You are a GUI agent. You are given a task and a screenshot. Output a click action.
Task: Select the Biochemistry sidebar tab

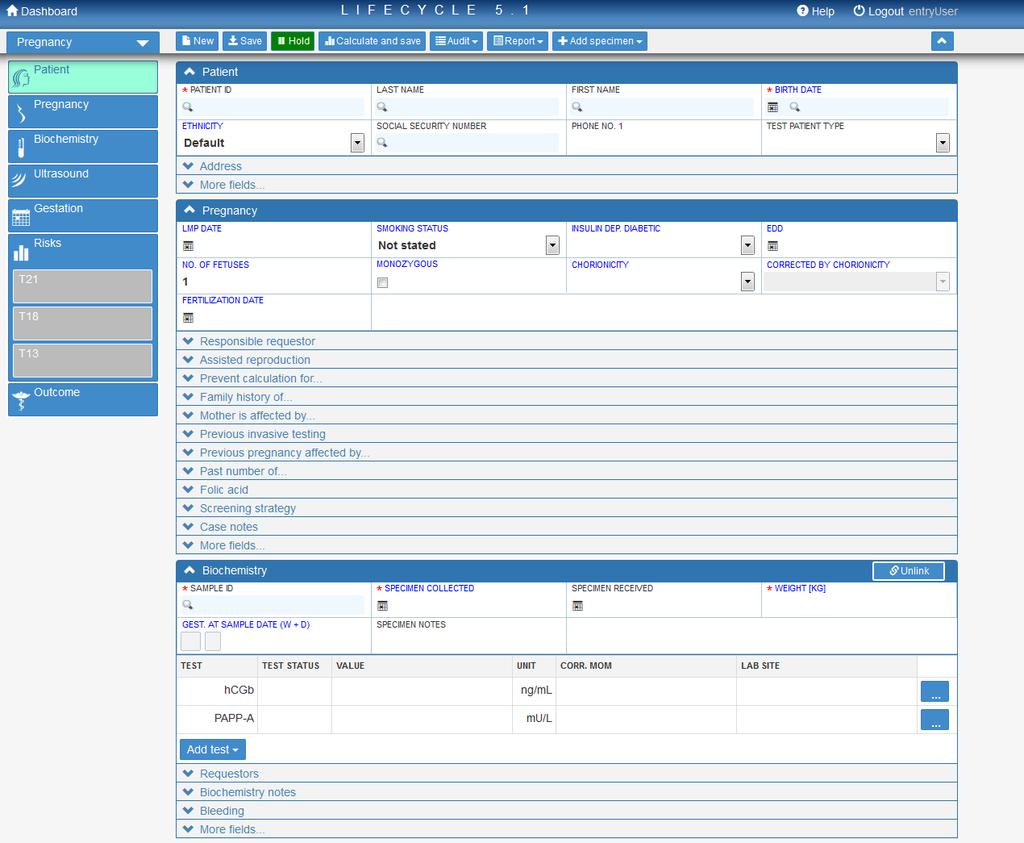pos(83,146)
